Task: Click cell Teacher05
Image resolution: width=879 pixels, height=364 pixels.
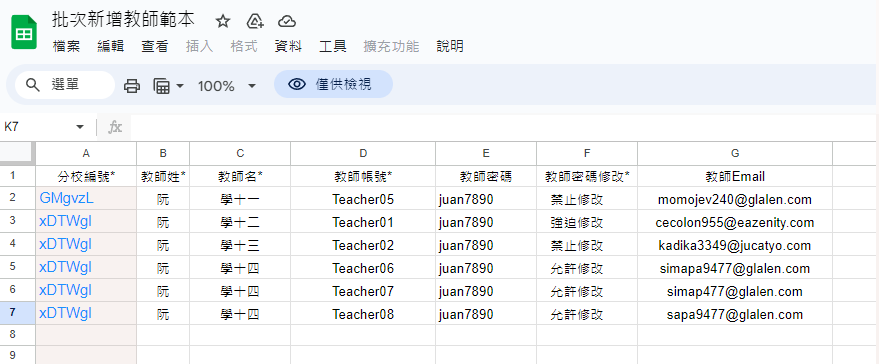Action: tap(363, 200)
